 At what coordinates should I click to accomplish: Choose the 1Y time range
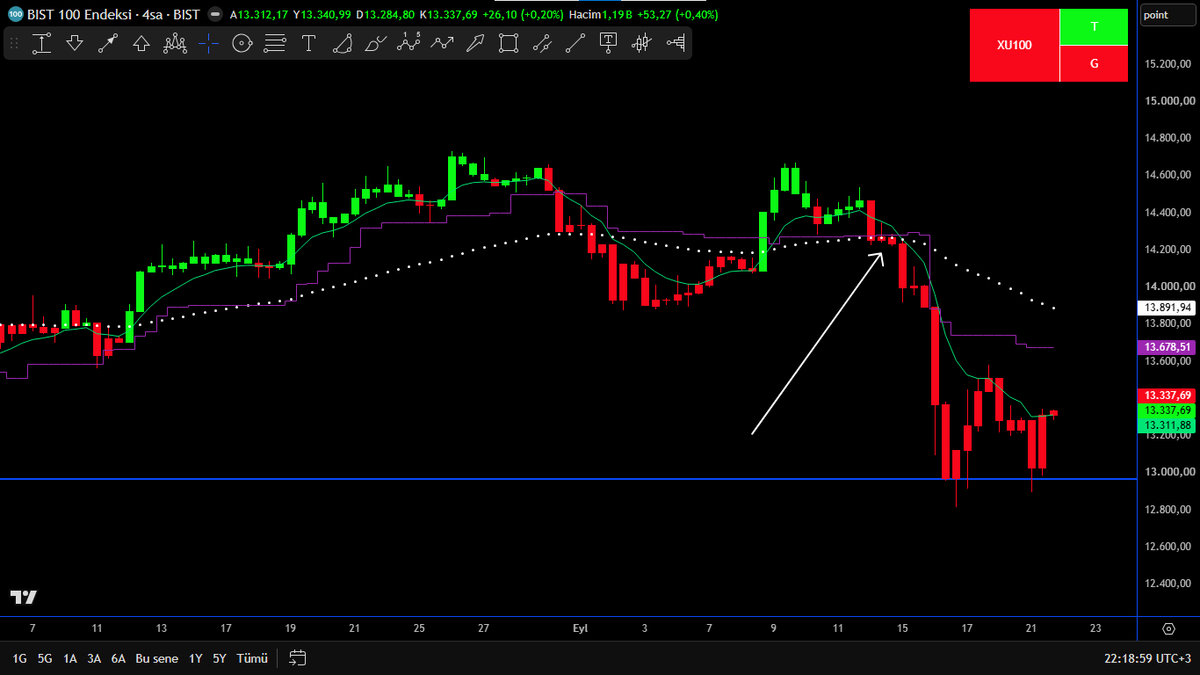coord(196,658)
